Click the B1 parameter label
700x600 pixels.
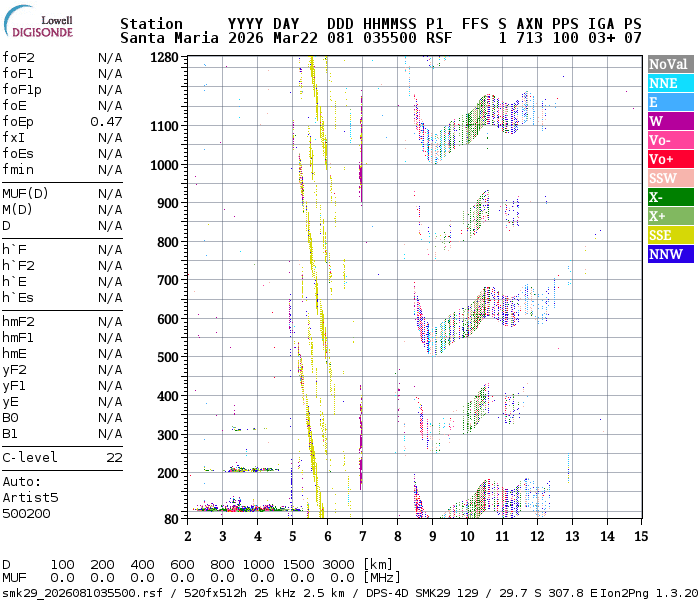pyautogui.click(x=10, y=434)
